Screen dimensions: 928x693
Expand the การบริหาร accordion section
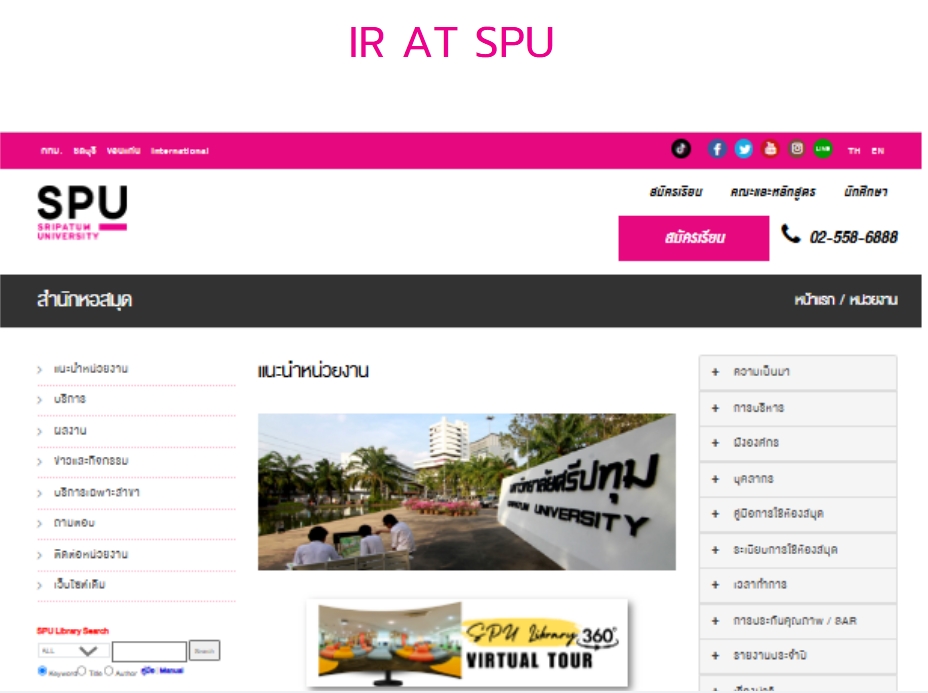tap(798, 408)
